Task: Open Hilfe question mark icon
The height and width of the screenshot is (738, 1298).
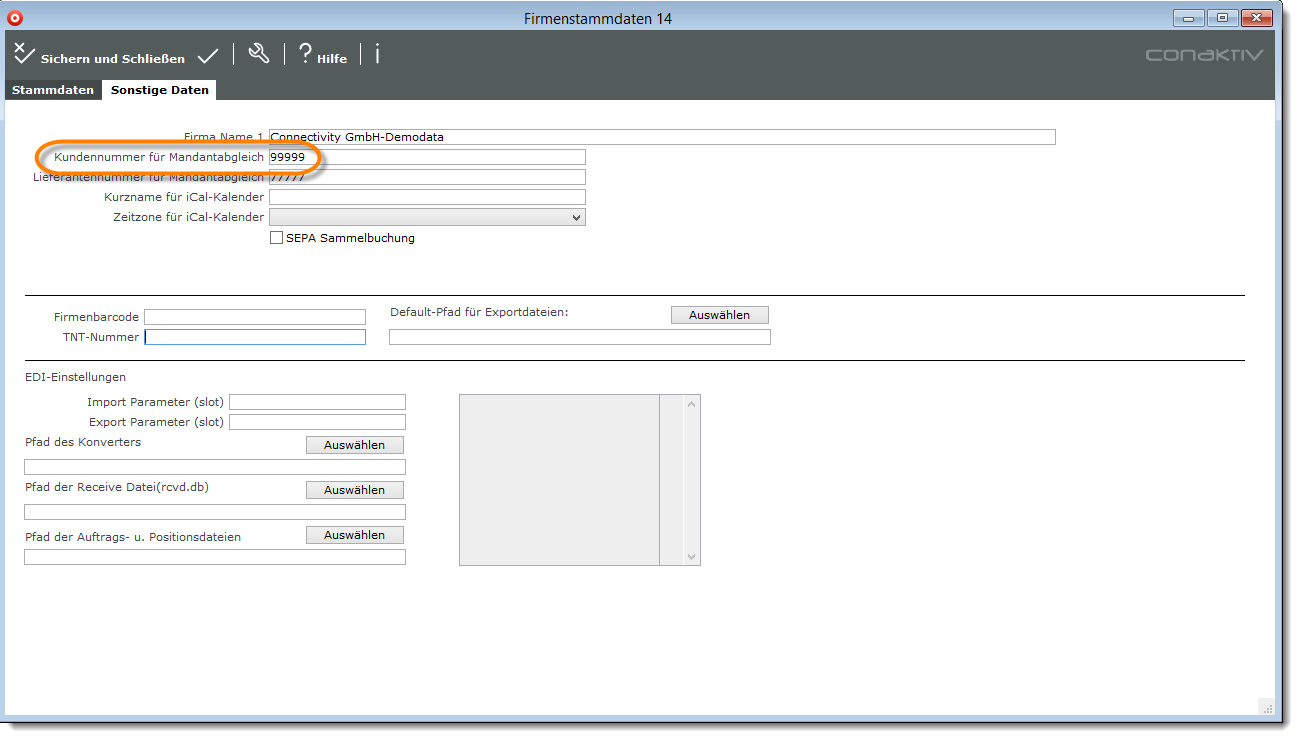Action: click(x=306, y=54)
